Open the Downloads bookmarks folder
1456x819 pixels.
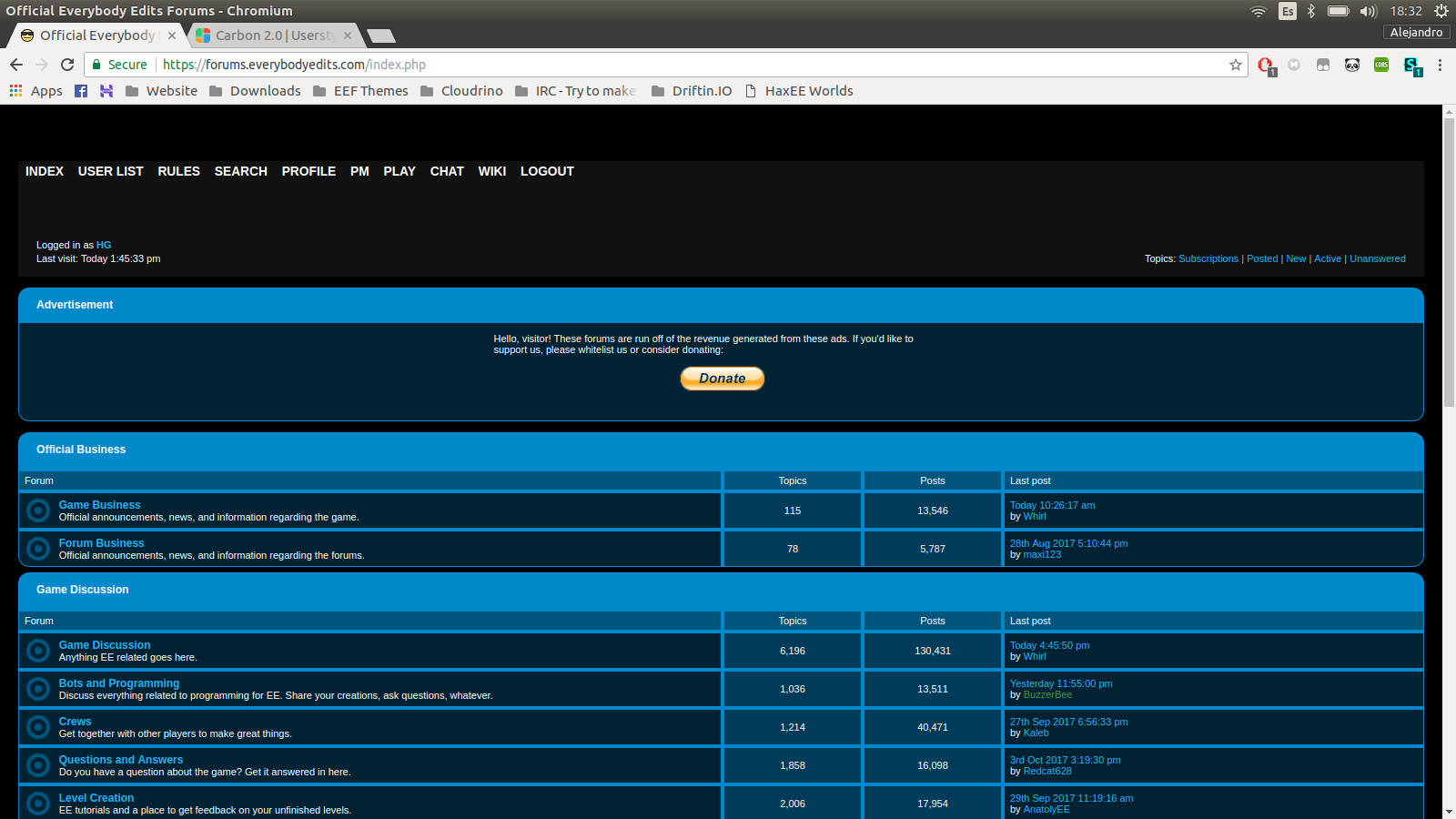(255, 91)
